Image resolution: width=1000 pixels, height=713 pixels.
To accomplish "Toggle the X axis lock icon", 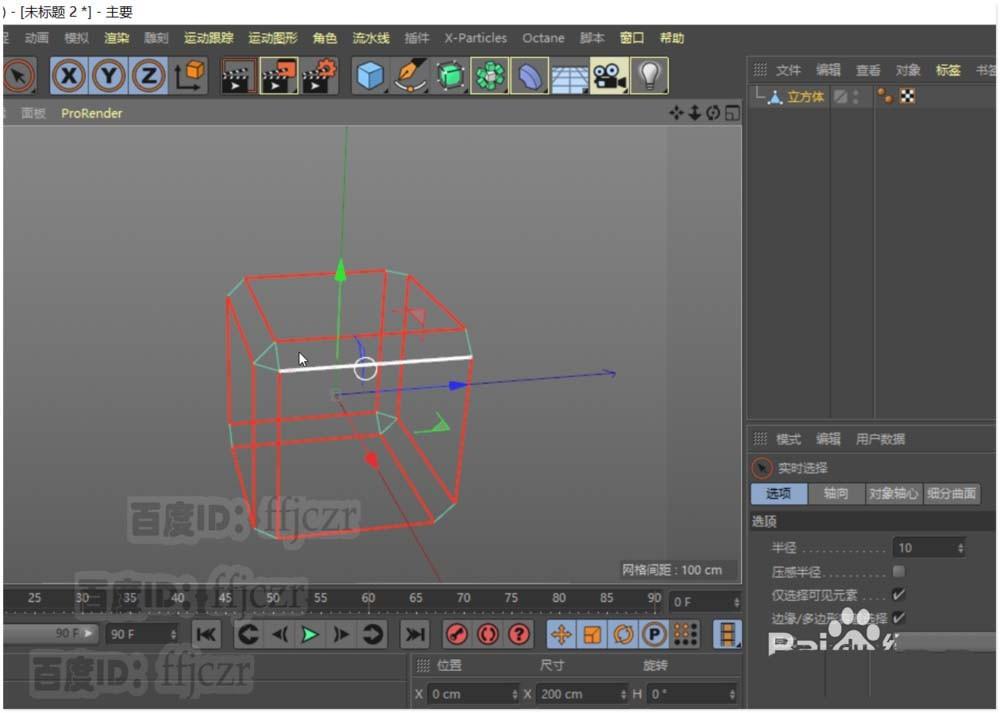I will point(68,75).
